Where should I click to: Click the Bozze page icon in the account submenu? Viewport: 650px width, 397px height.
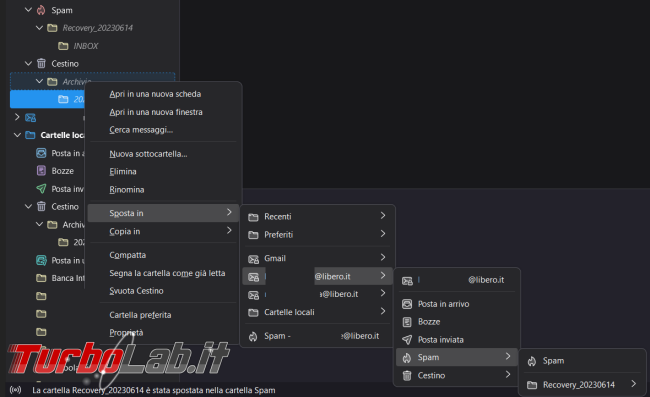407,322
